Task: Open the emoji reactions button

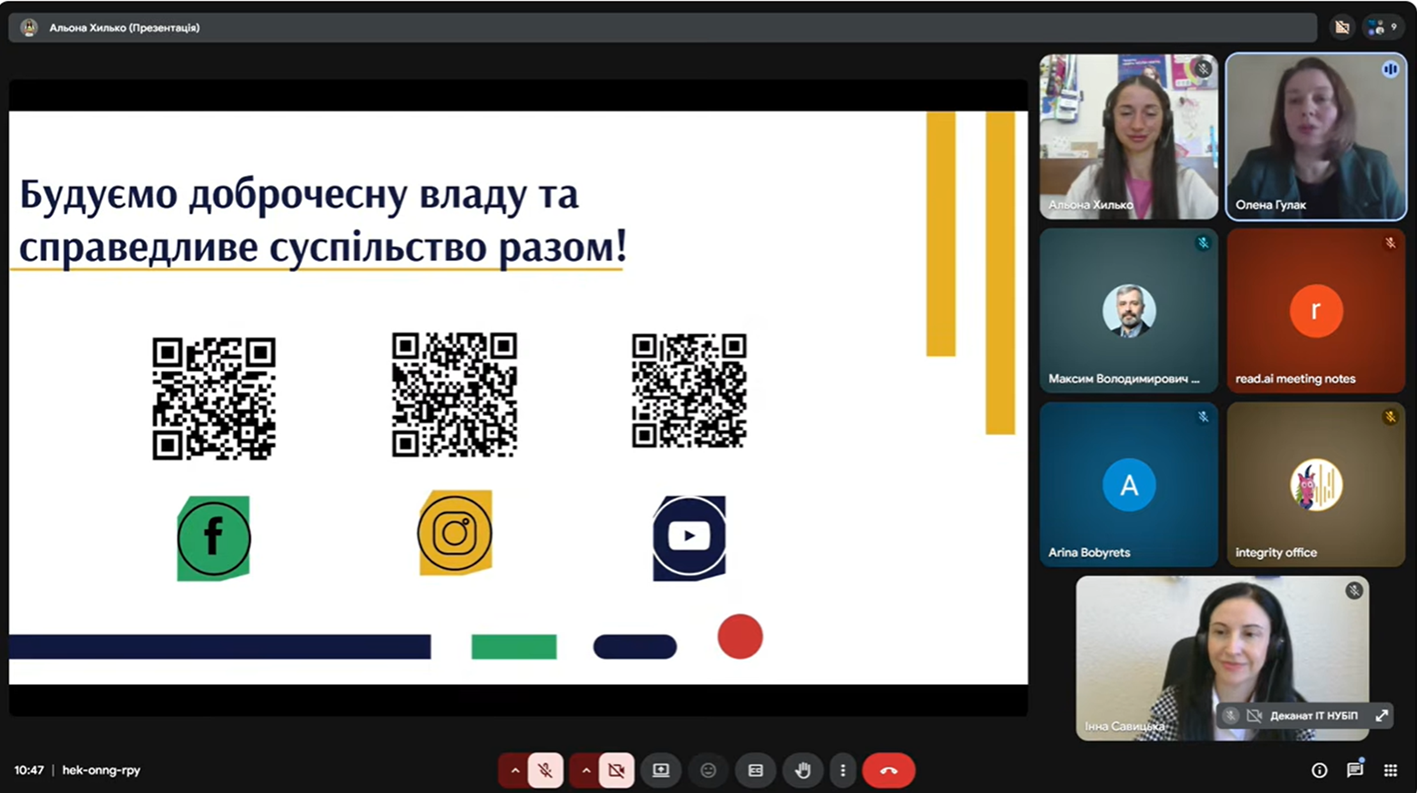Action: pos(708,771)
